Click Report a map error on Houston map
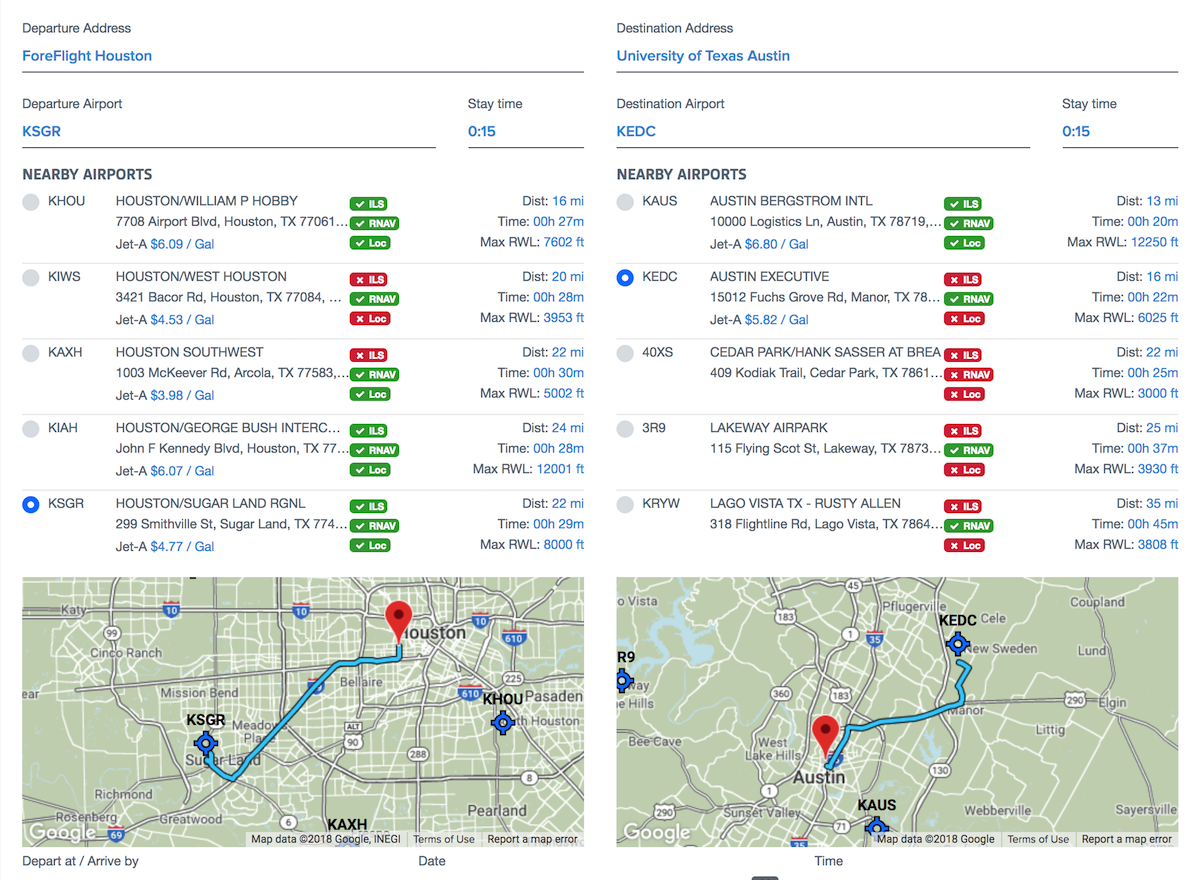This screenshot has width=1200, height=880. pyautogui.click(x=532, y=840)
